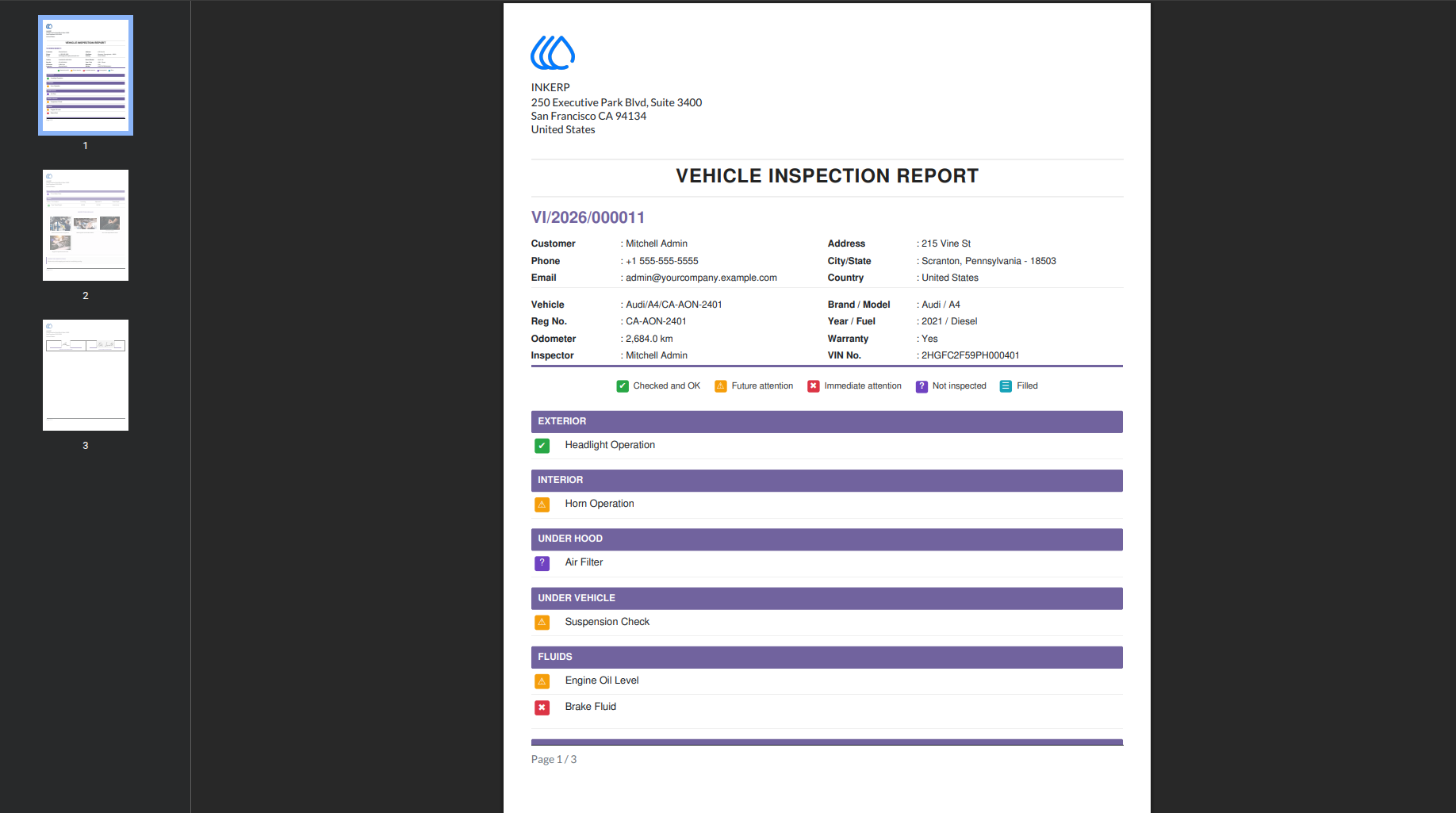The height and width of the screenshot is (813, 1456).
Task: Click question mark icon beside Air Filter
Action: click(x=542, y=563)
